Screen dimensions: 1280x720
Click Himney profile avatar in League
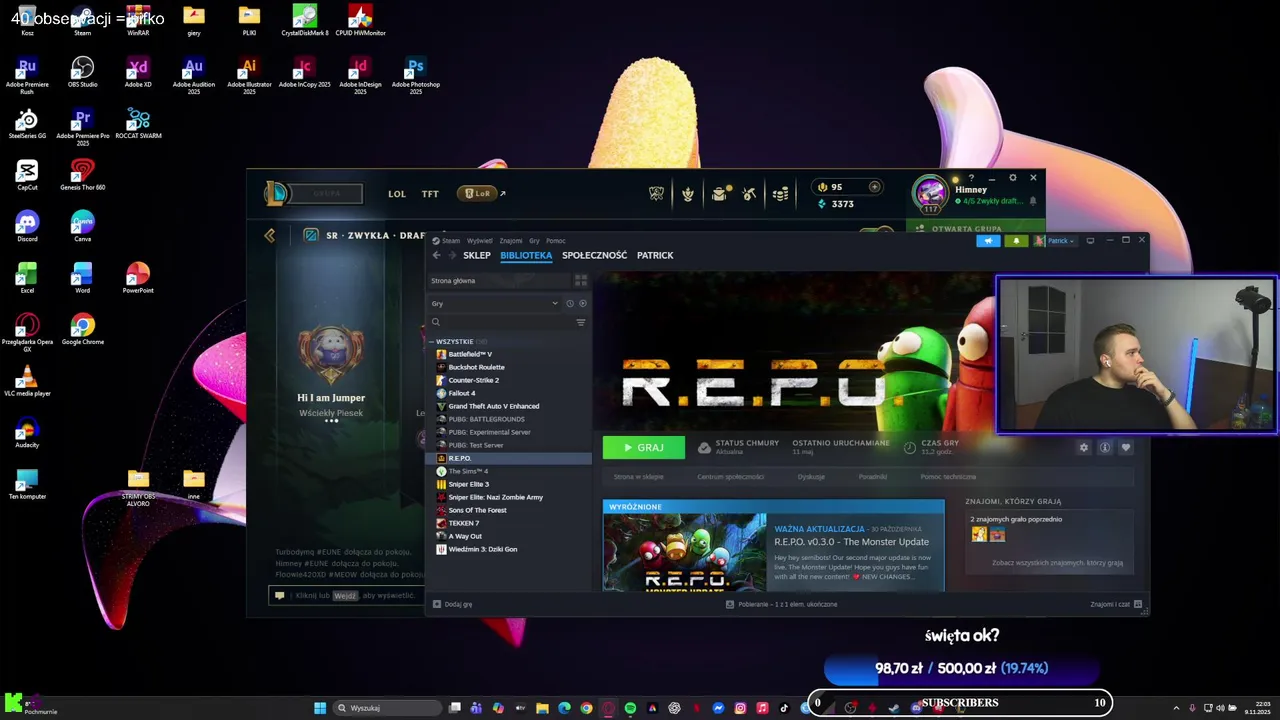(930, 193)
